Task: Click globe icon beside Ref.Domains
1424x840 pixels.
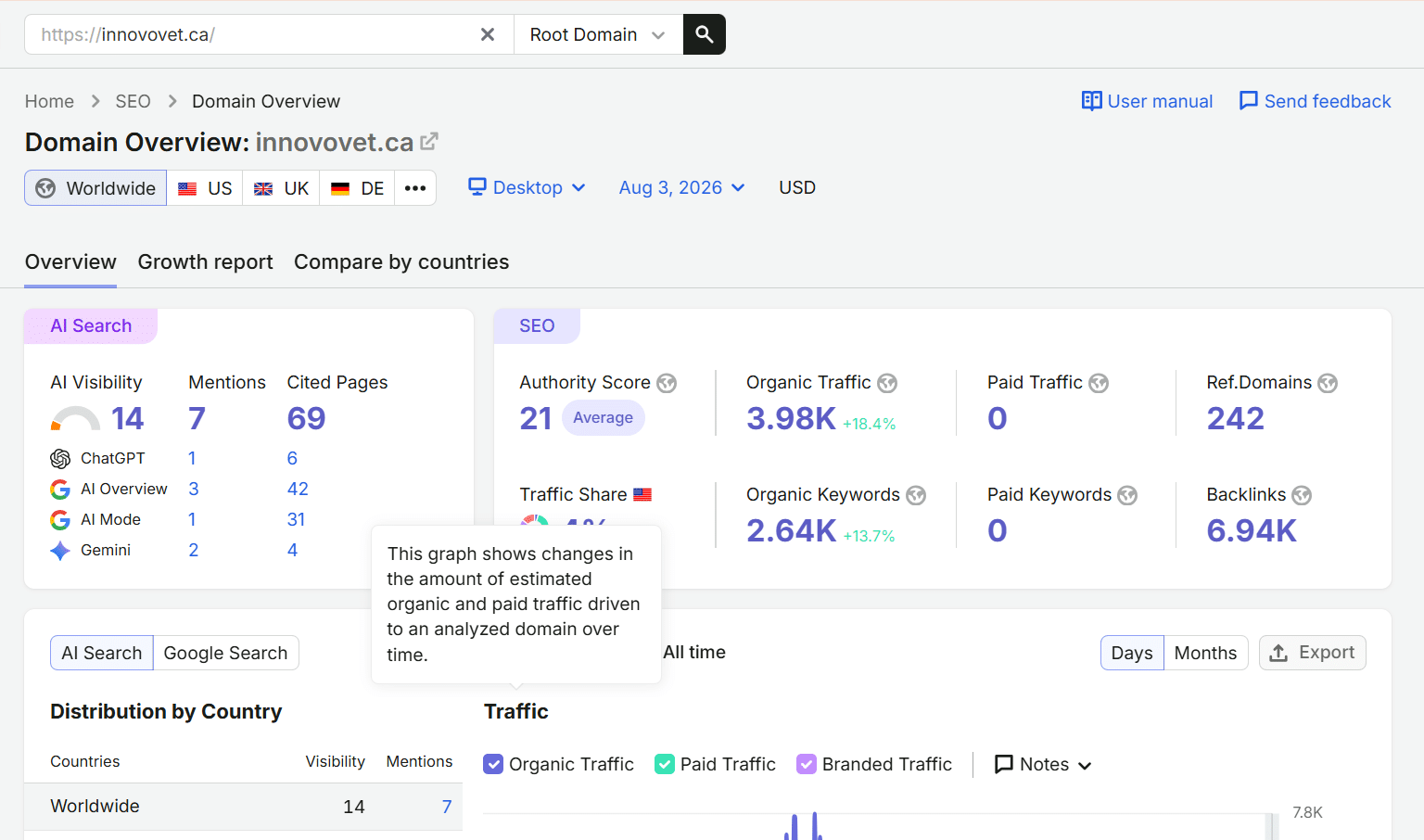Action: (1328, 383)
